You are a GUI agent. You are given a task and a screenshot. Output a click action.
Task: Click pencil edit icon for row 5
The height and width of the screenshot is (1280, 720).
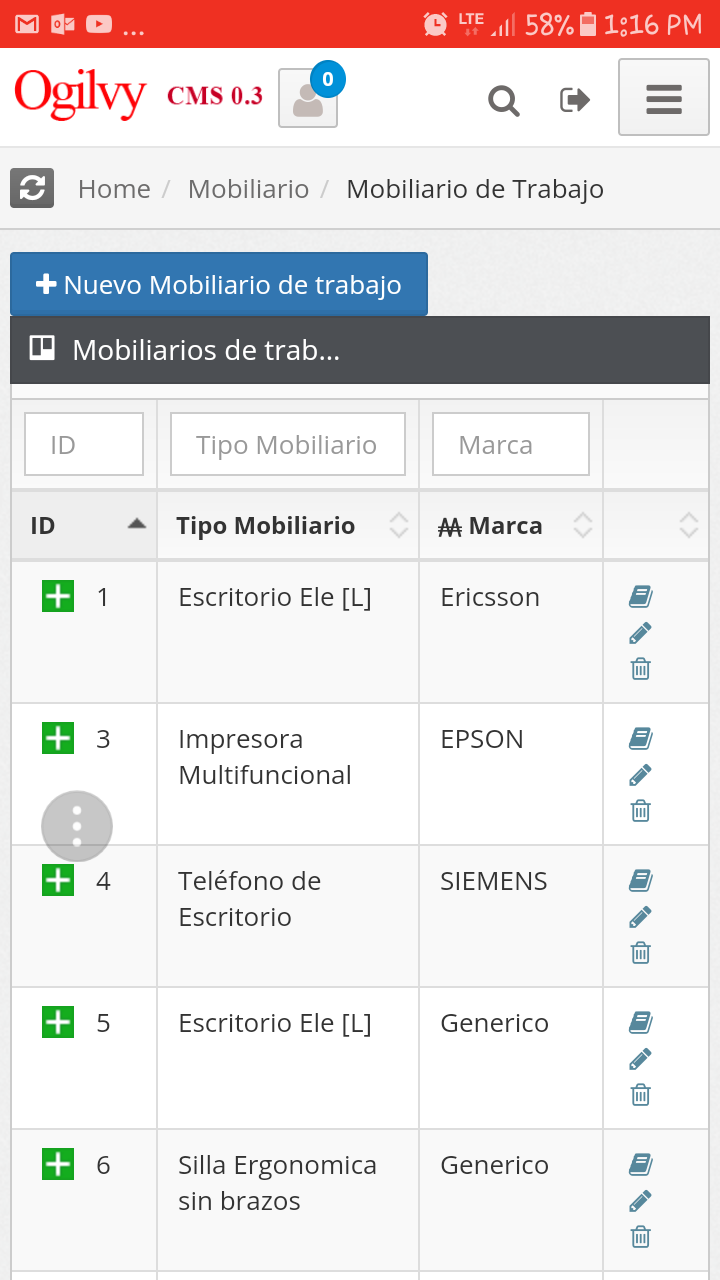[641, 1059]
